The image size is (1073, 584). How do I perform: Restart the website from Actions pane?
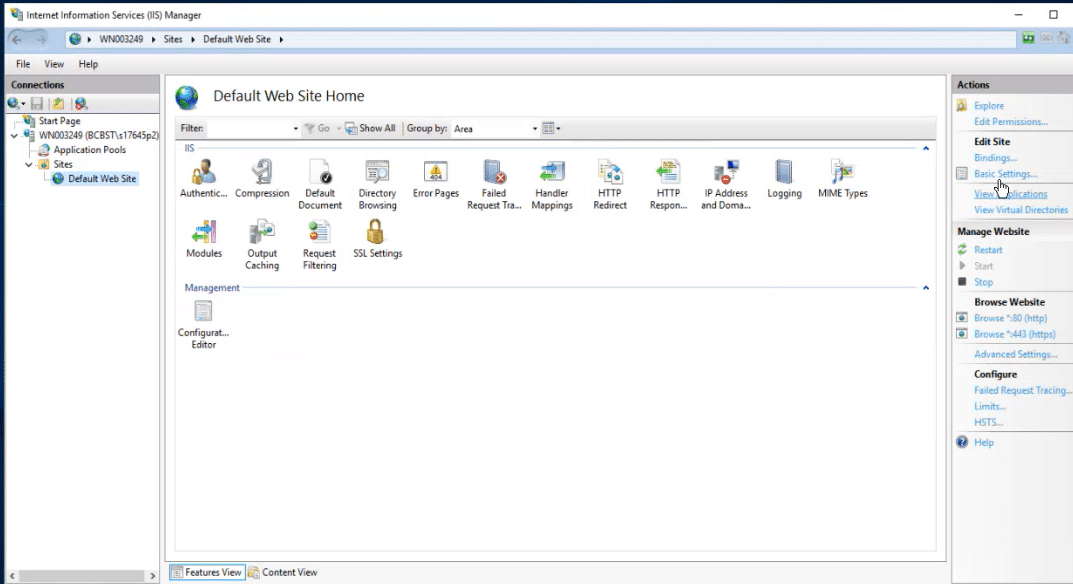tap(988, 250)
